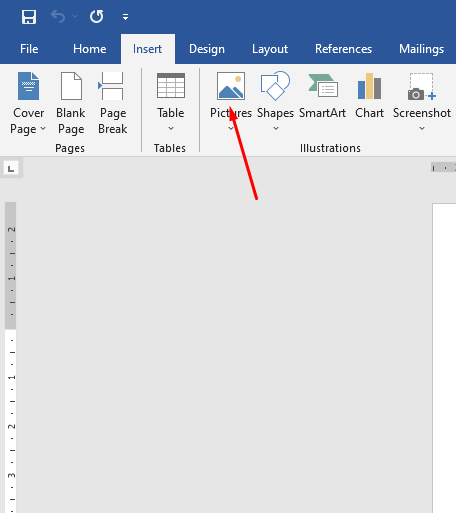Expand the Undo history dropdown arrow
This screenshot has height=513, width=456.
pos(75,16)
